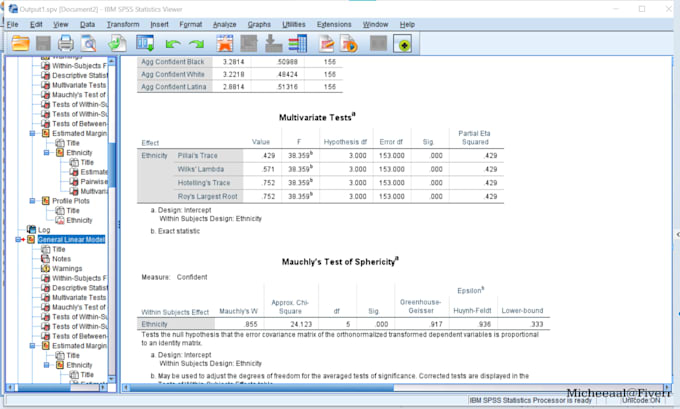Undo the last action with the green arrow
Viewport: 680px width, 409px height.
click(173, 44)
